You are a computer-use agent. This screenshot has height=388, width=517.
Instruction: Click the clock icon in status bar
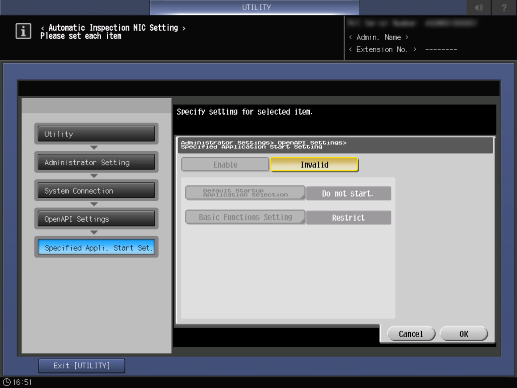[x=7, y=382]
